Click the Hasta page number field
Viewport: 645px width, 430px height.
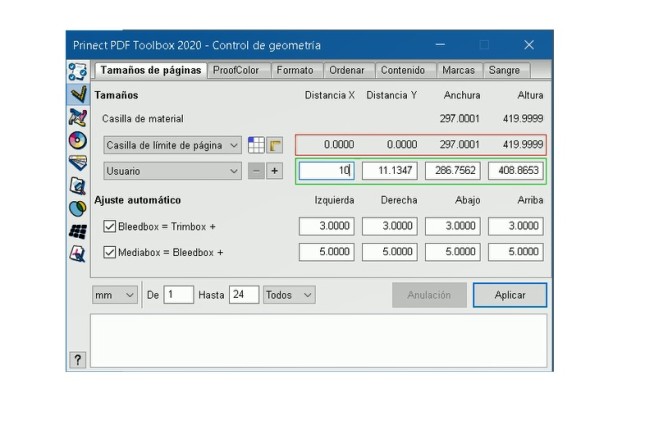click(244, 295)
